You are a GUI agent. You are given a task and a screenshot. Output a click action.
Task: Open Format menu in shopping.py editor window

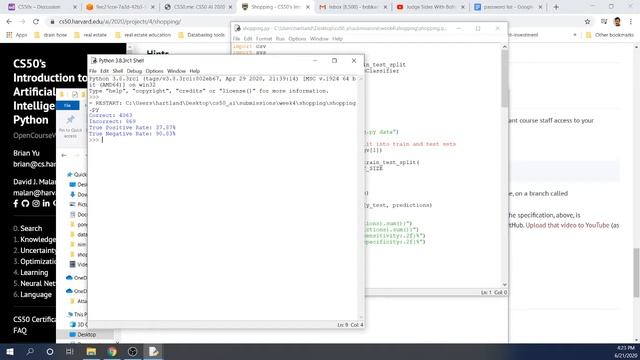click(x=264, y=39)
